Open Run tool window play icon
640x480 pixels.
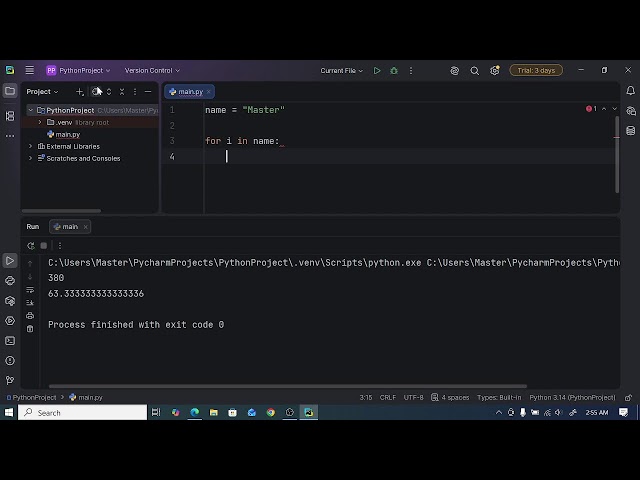[10, 261]
